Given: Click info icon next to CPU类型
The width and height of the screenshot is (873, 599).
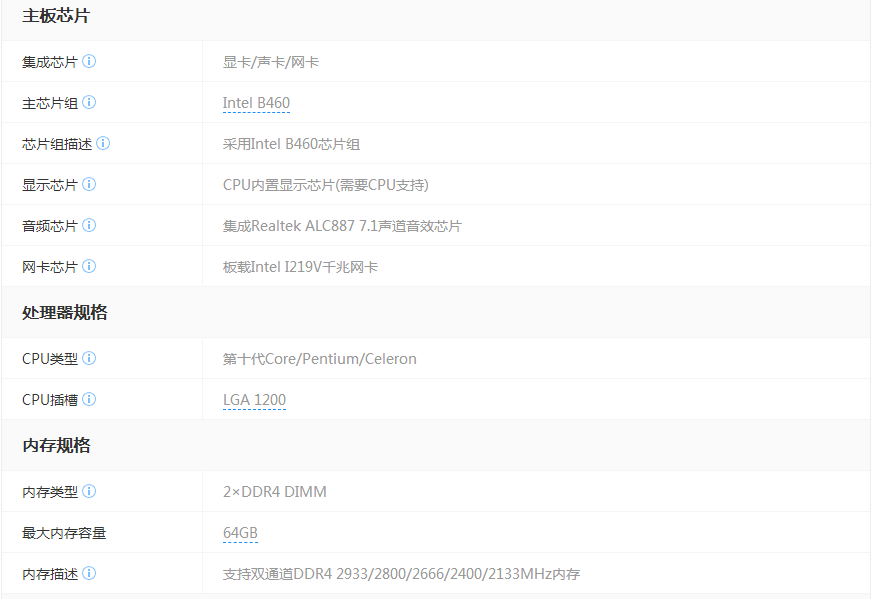Looking at the screenshot, I should [89, 359].
